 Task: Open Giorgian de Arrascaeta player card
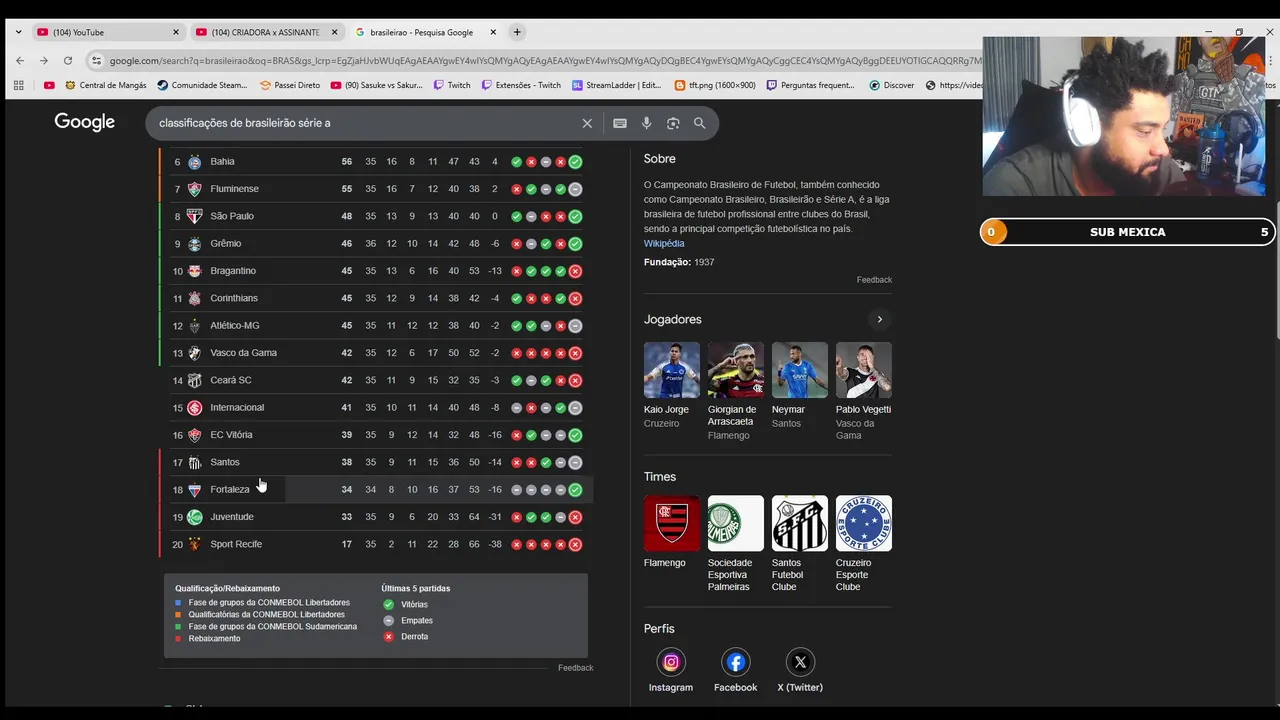point(735,391)
